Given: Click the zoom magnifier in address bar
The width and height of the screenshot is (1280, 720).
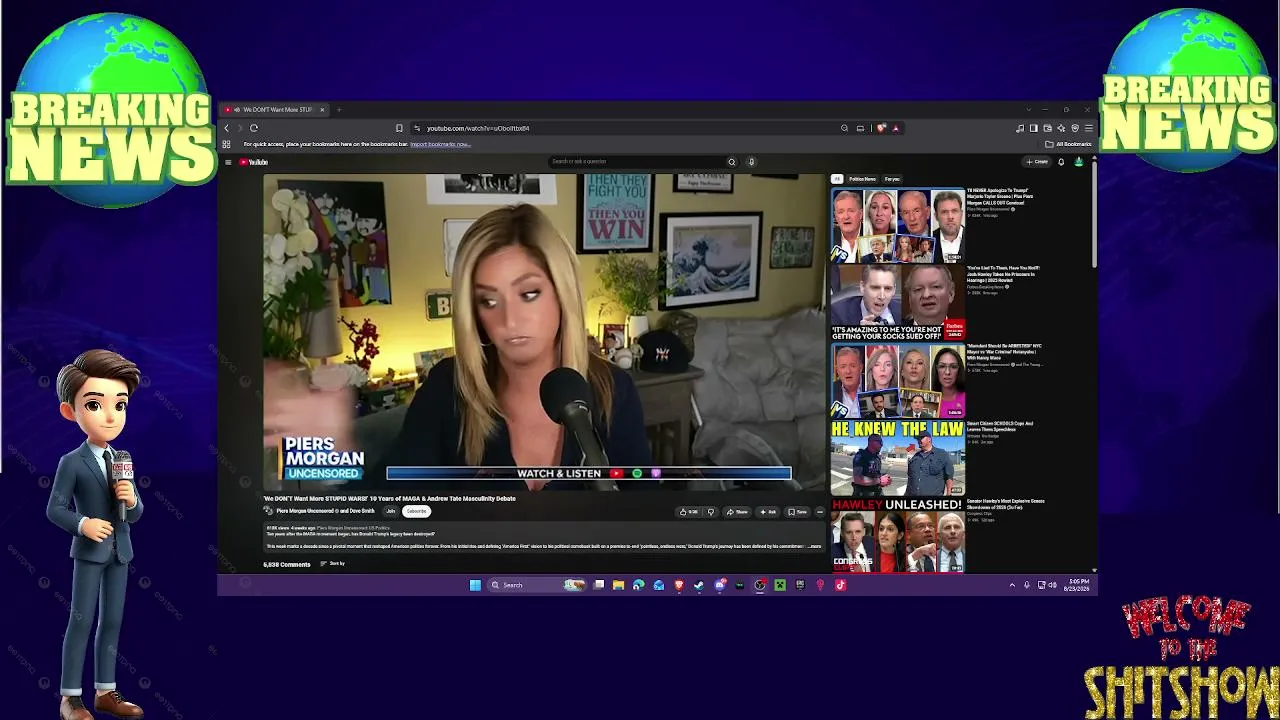Looking at the screenshot, I should [x=844, y=128].
